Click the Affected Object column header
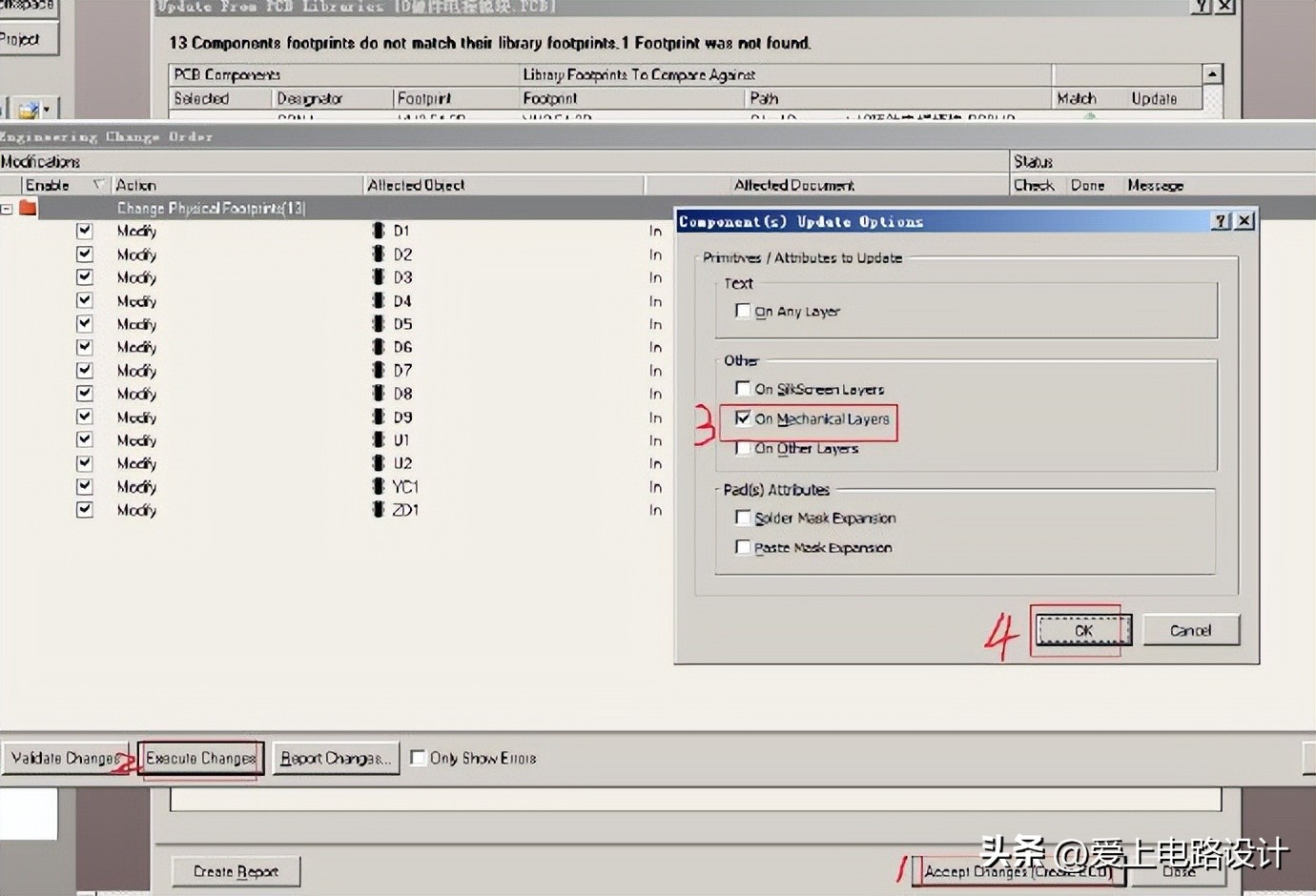 coord(504,185)
